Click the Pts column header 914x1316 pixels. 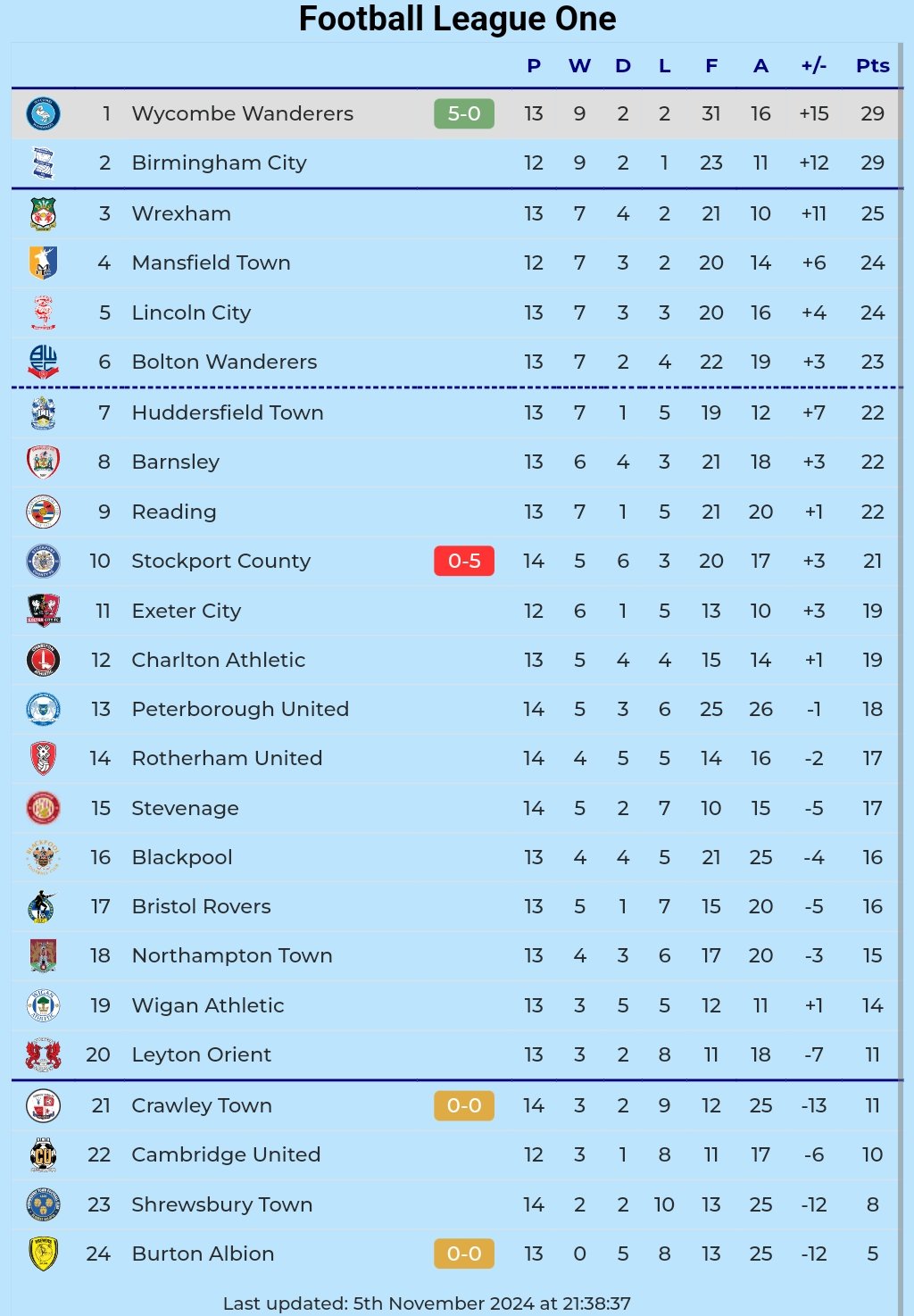point(872,66)
